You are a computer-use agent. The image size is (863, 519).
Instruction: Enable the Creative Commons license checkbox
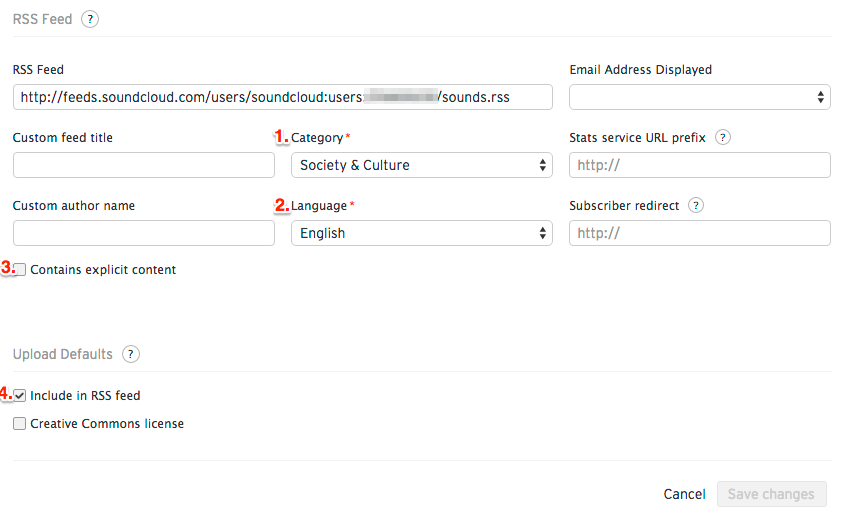(x=19, y=423)
